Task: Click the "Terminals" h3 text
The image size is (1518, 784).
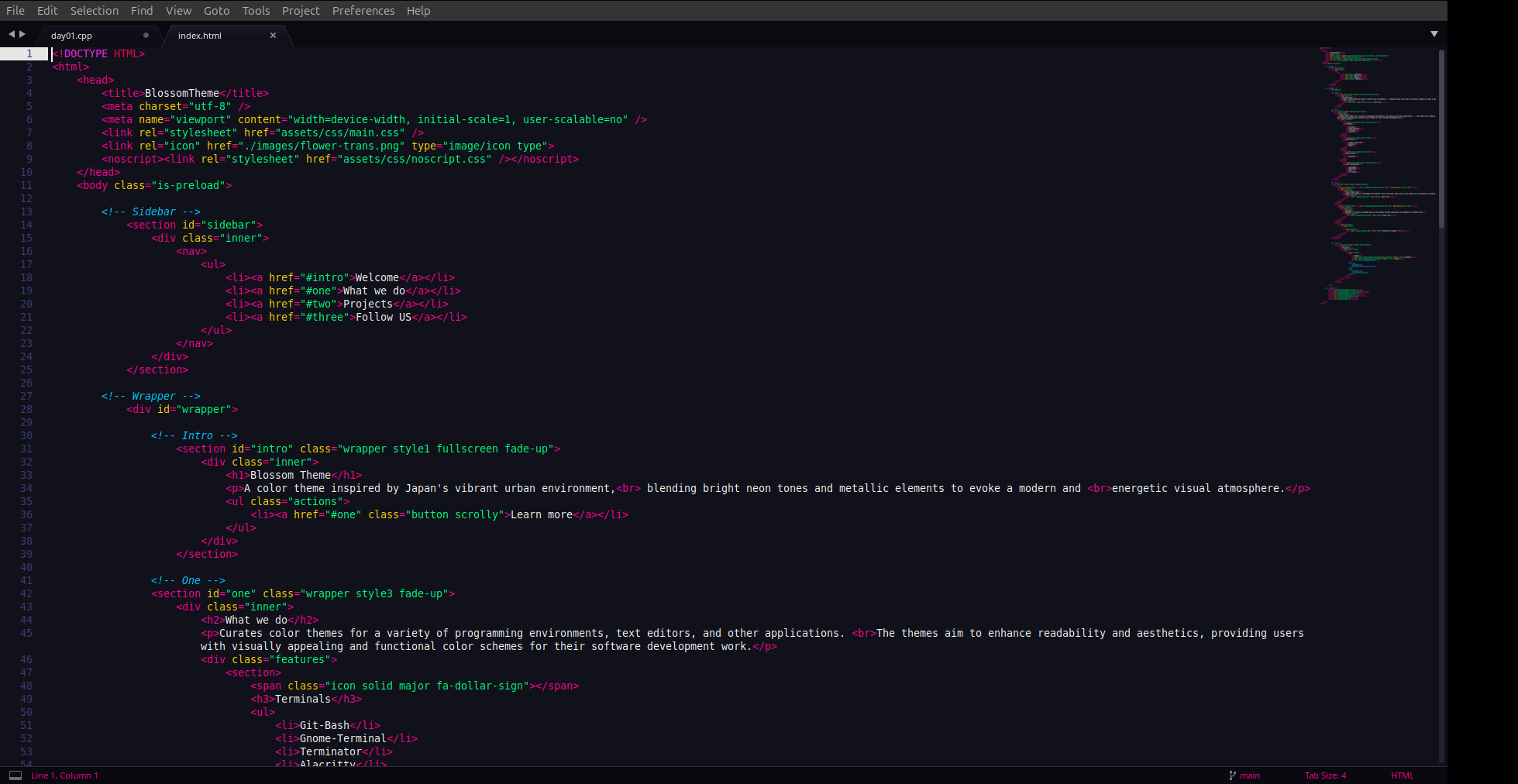Action: point(303,699)
